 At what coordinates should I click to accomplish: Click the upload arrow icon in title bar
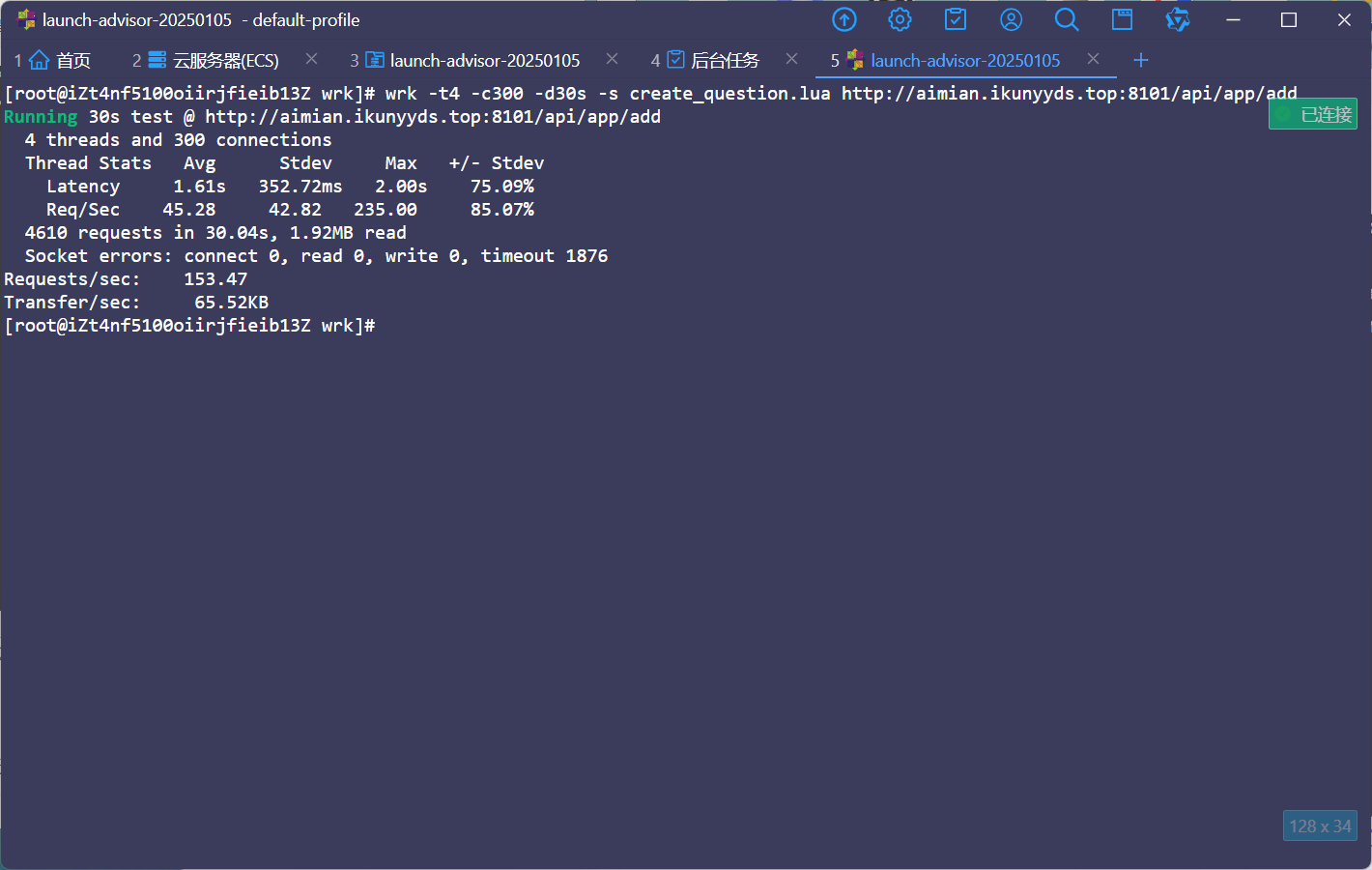[x=844, y=20]
